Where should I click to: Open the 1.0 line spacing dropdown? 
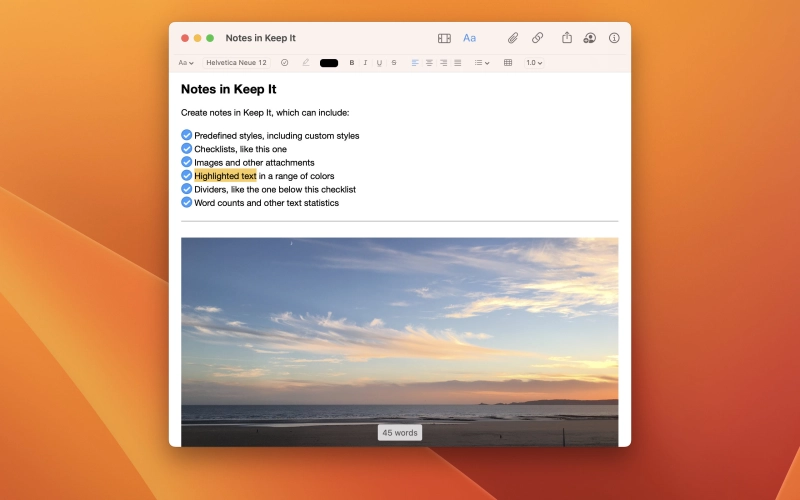534,63
